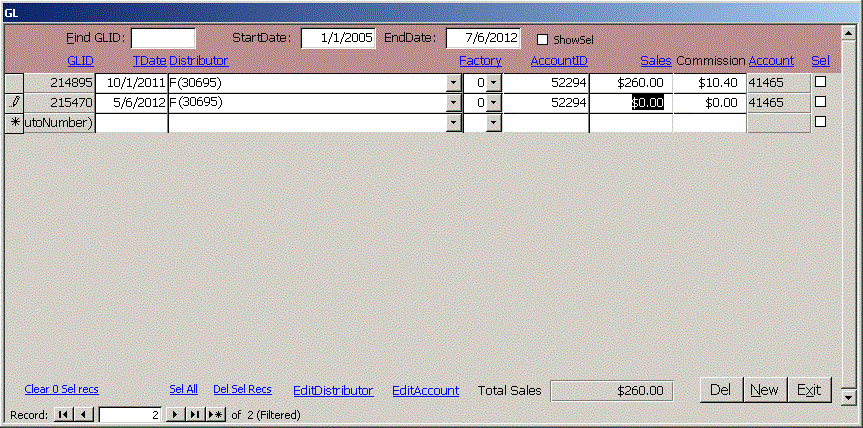Click vertical scrollbar up arrow

(x=848, y=33)
